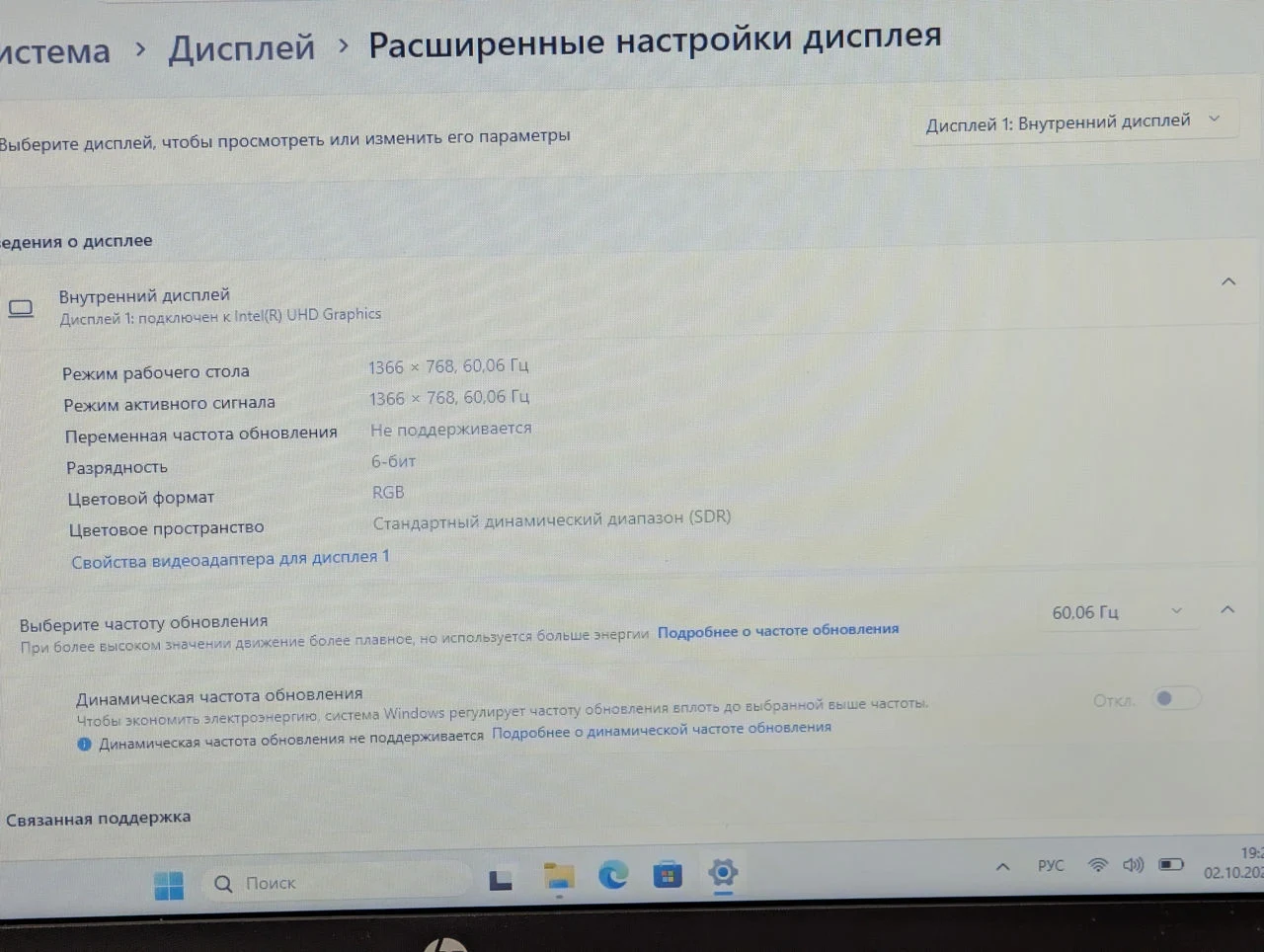
Task: Collapse the Внутренний дисплей info section
Action: pyautogui.click(x=1228, y=282)
